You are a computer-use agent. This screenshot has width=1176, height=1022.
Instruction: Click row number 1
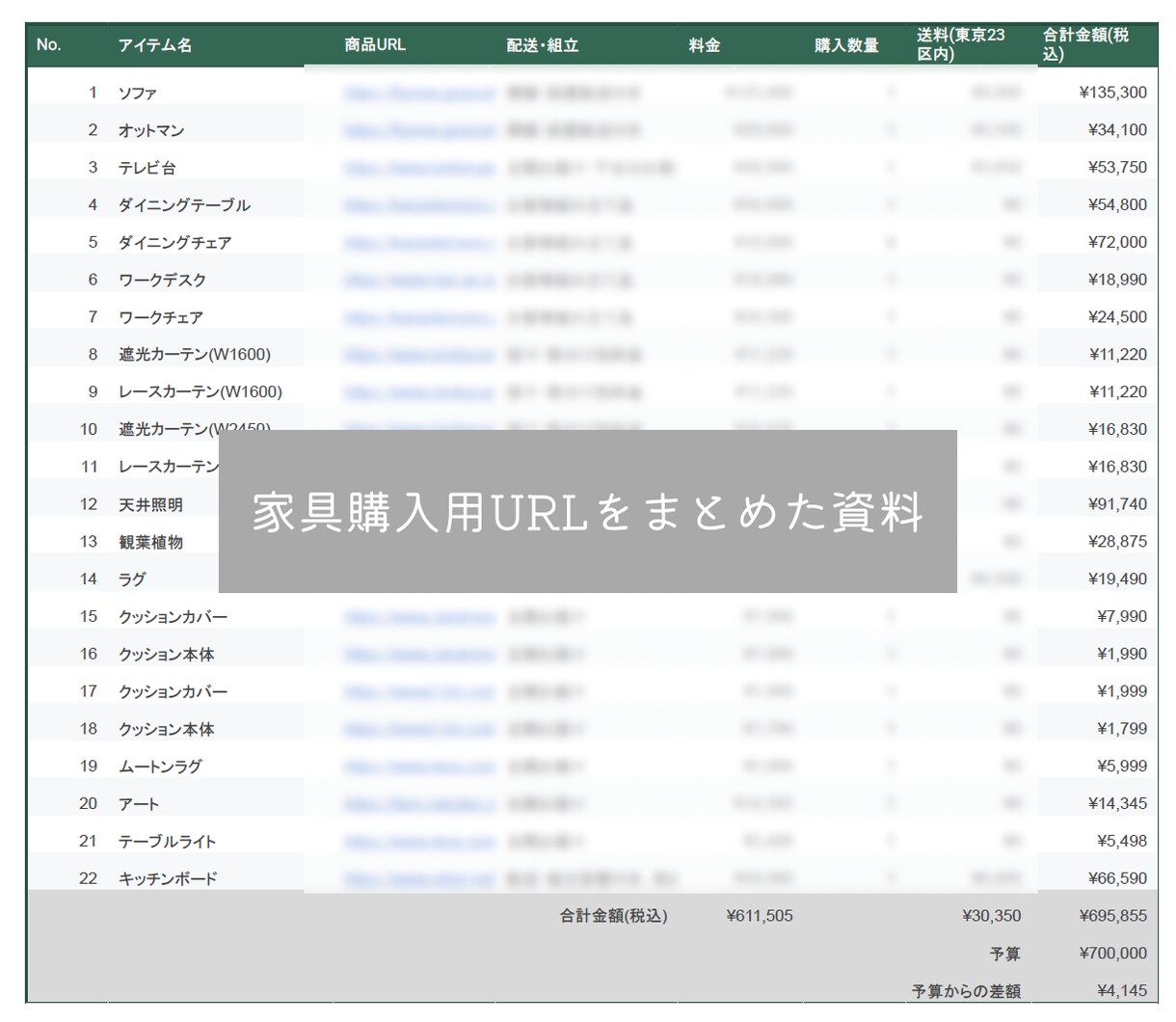click(x=93, y=93)
